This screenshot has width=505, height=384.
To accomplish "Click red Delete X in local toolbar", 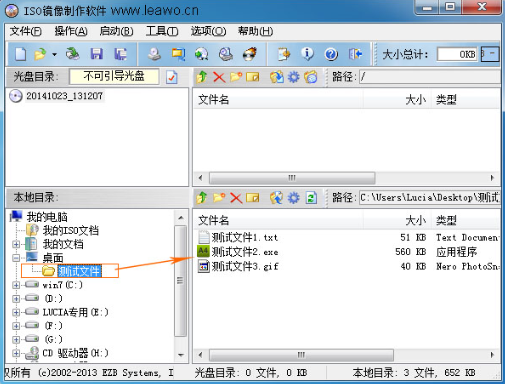I will pos(236,198).
